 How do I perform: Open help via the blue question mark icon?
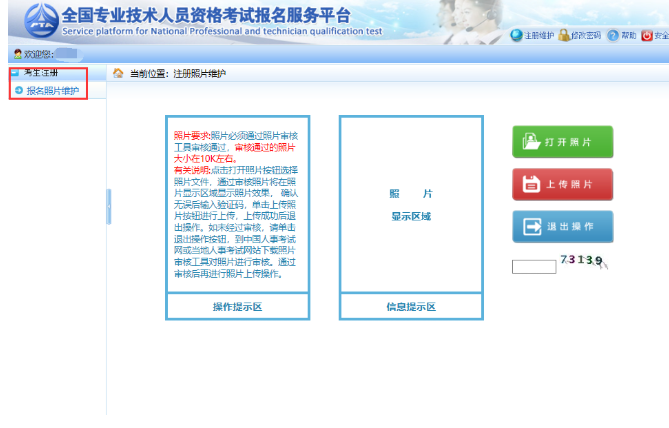[612, 35]
